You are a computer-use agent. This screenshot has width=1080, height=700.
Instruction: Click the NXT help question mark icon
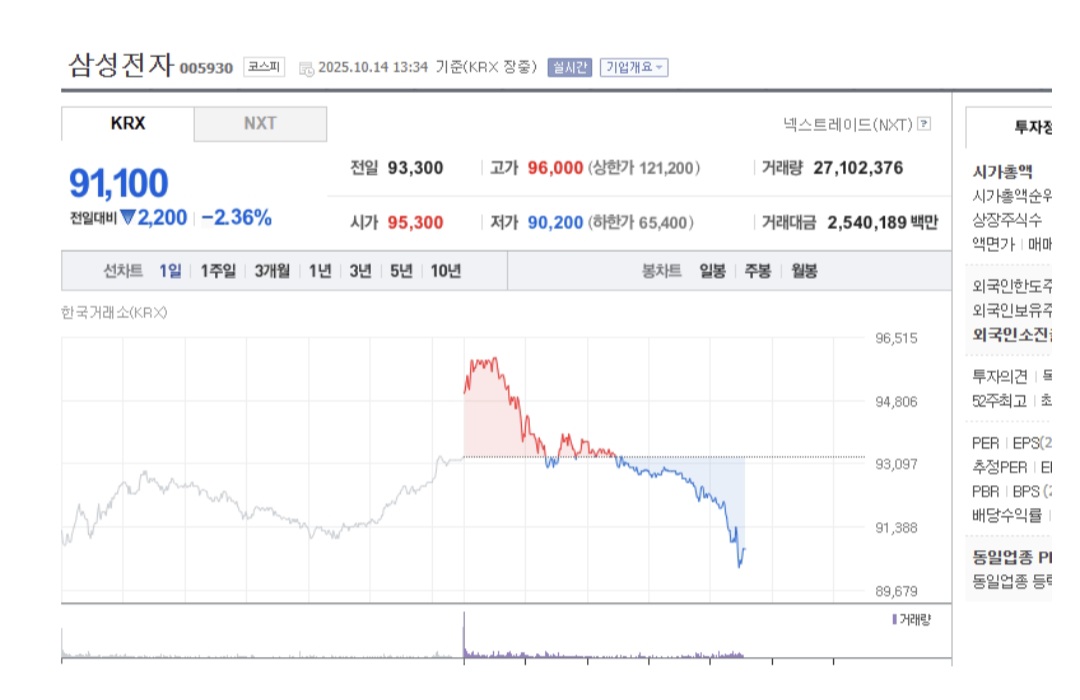[x=922, y=122]
